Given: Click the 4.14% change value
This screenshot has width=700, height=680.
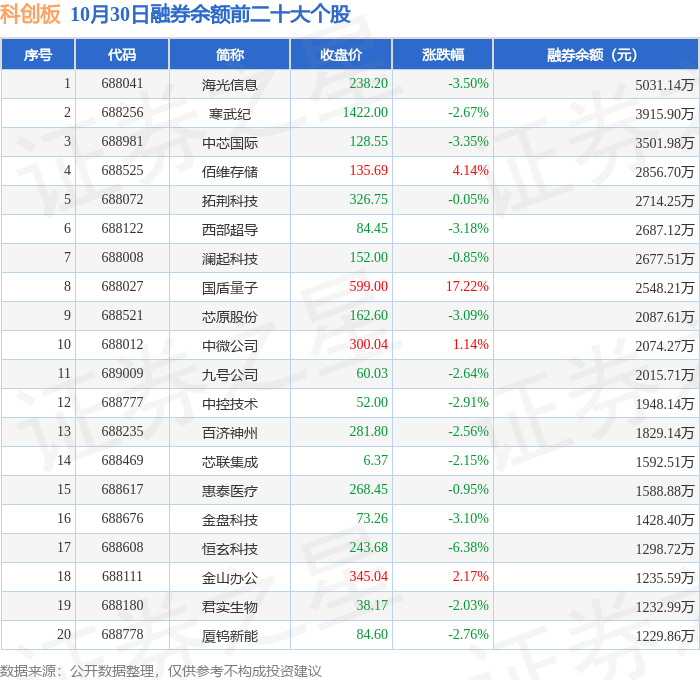Looking at the screenshot, I should (x=471, y=170).
